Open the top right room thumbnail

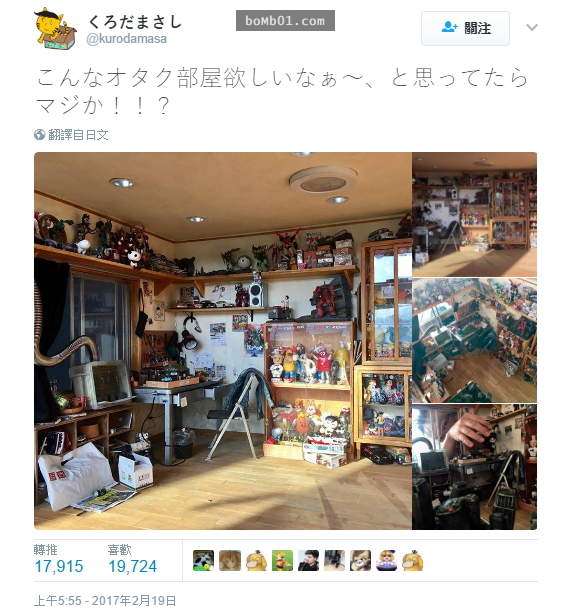[474, 214]
